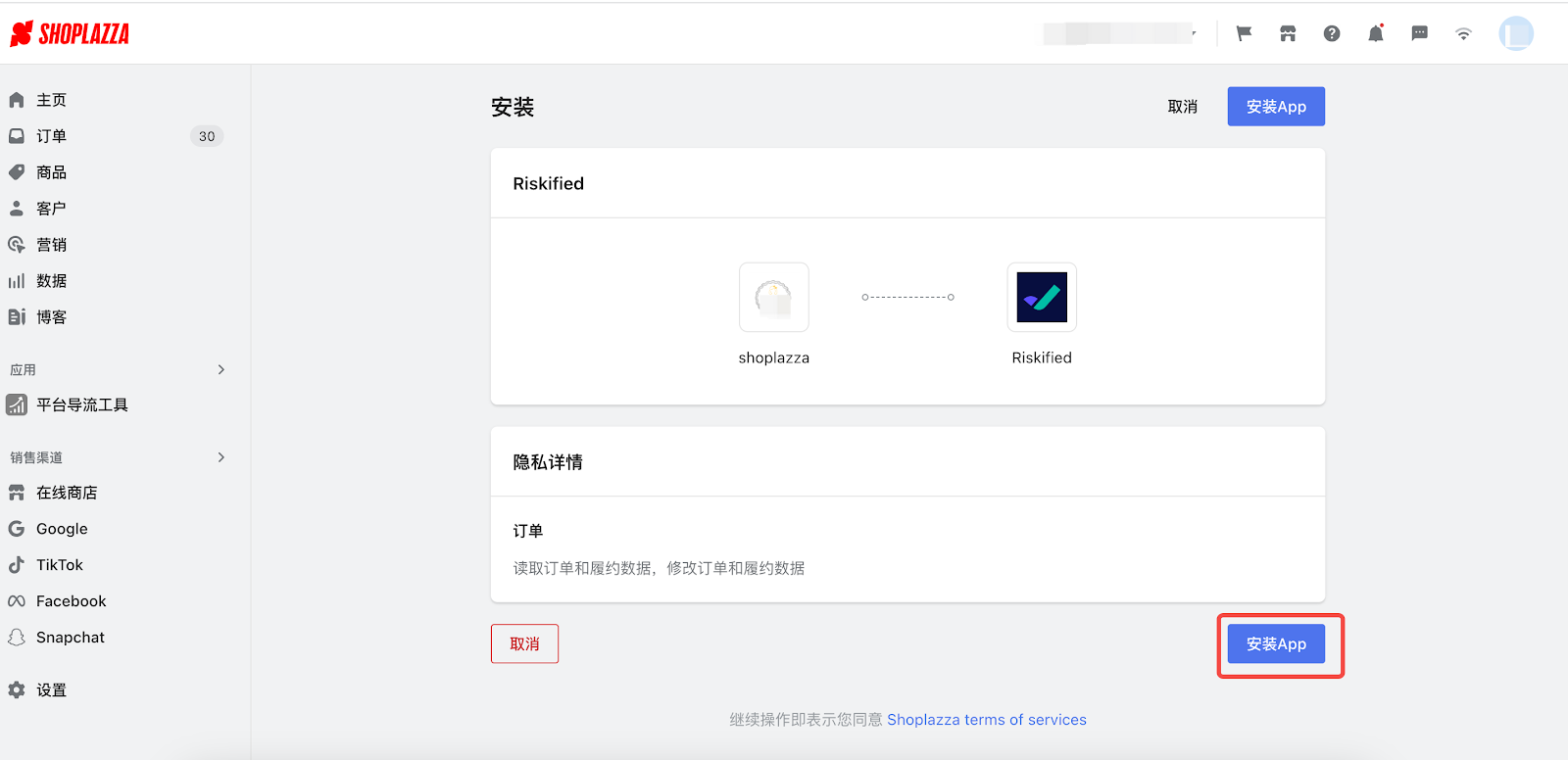Click the bottom red 取消 button
This screenshot has height=760, width=1568.
pyautogui.click(x=524, y=643)
